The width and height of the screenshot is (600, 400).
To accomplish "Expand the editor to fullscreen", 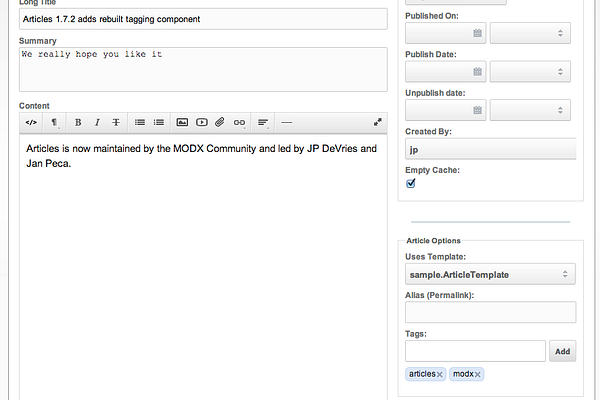I will pos(378,122).
